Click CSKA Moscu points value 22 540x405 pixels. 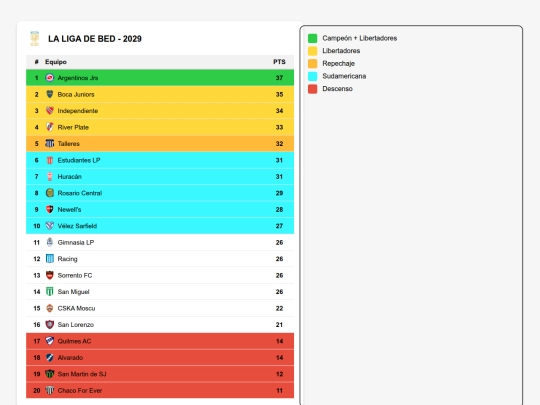[x=279, y=308]
